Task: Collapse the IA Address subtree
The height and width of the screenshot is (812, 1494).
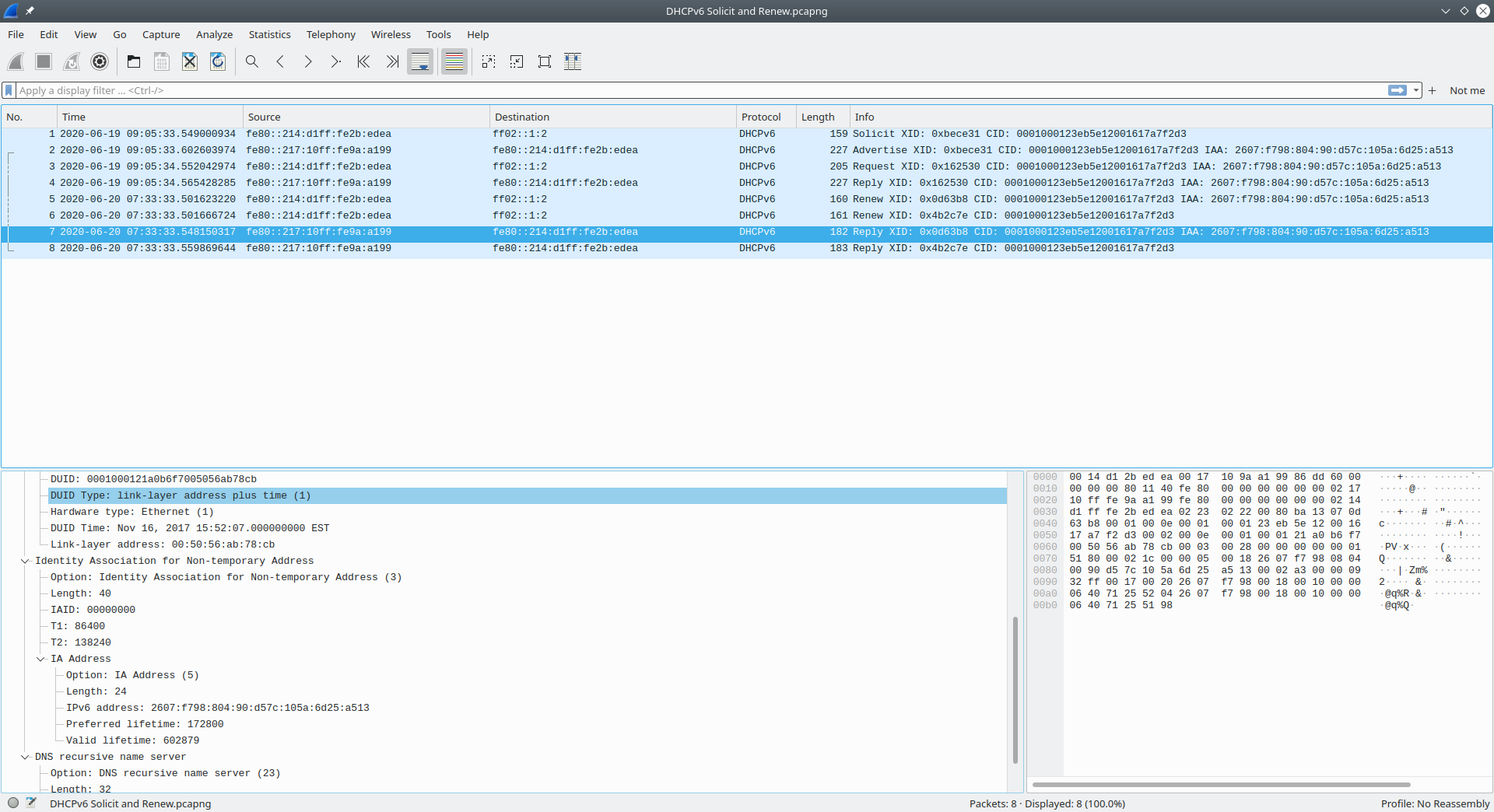Action: point(40,659)
